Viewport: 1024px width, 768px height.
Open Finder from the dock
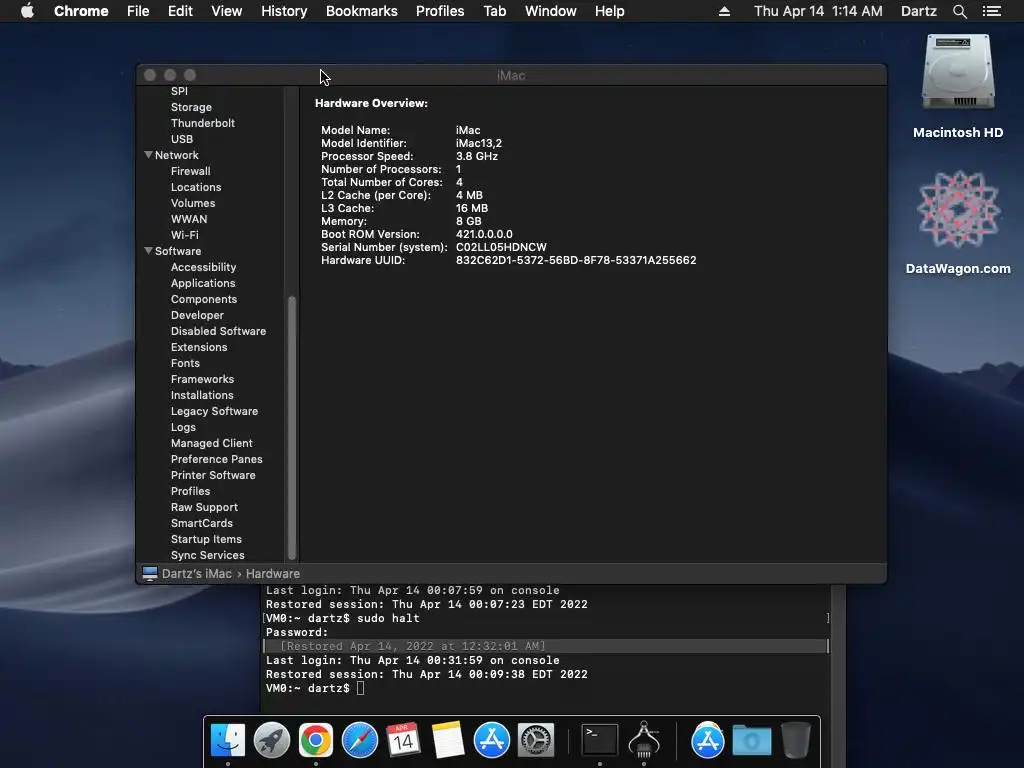pyautogui.click(x=228, y=740)
